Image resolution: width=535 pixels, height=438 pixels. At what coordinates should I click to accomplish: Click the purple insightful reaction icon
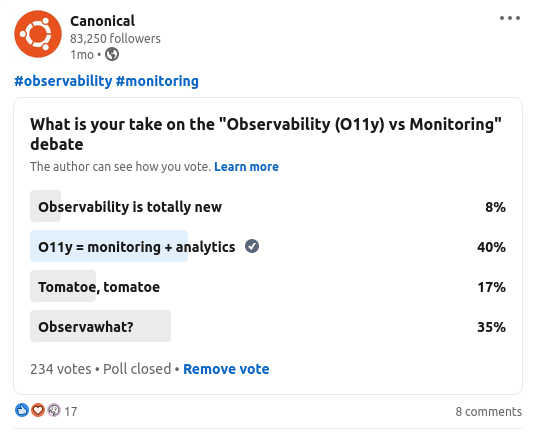click(x=54, y=410)
